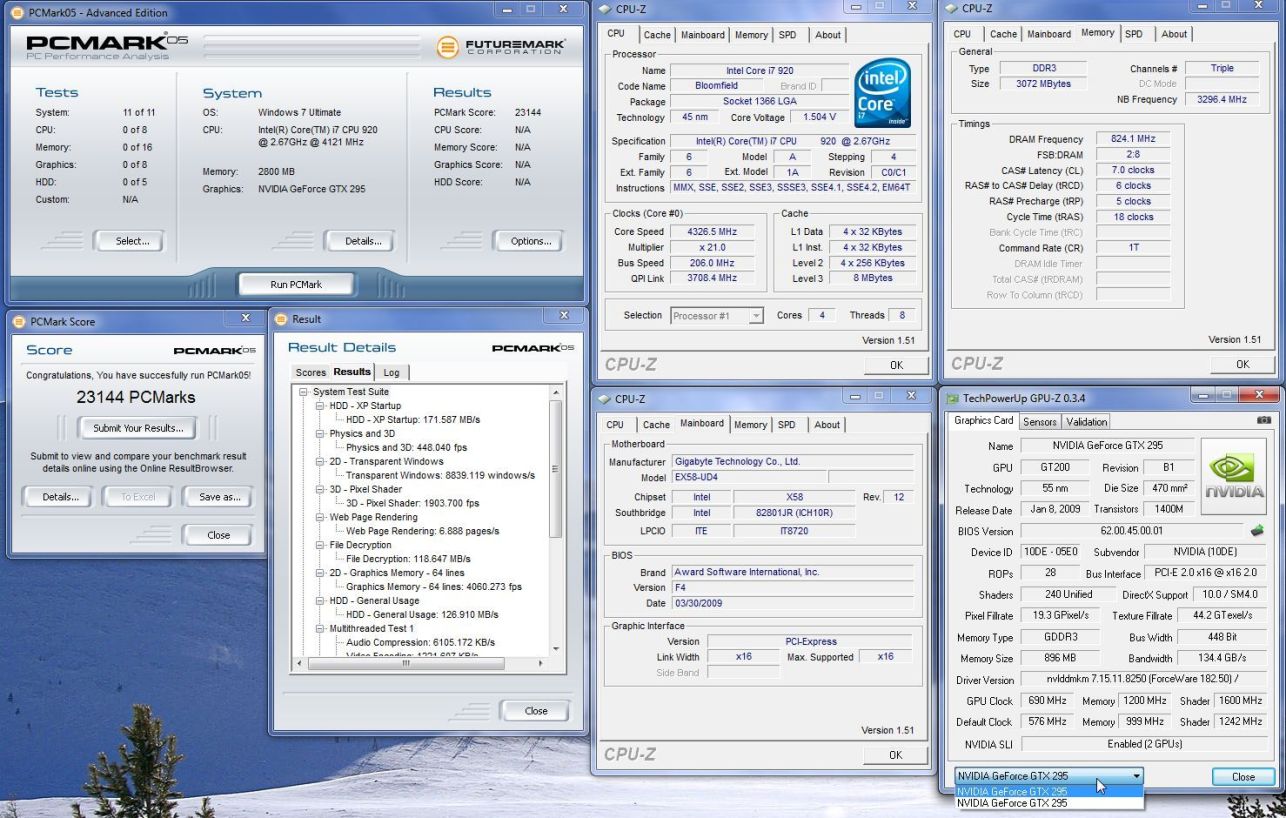
Task: Collapse the System Test Suite tree node
Action: (x=304, y=392)
